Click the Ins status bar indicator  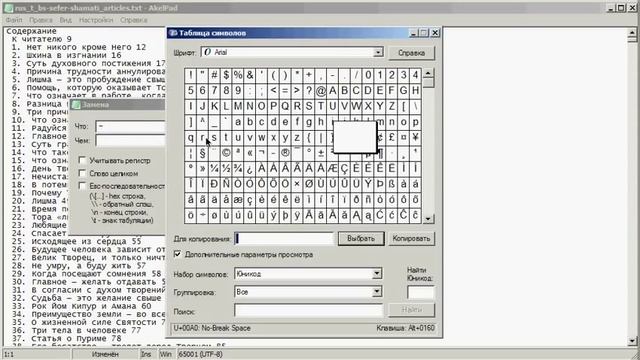click(146, 354)
